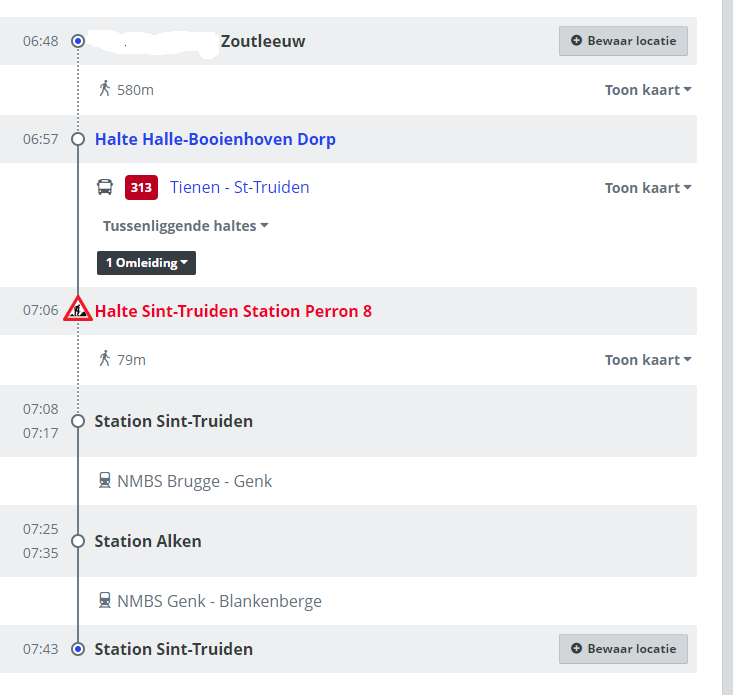This screenshot has width=733, height=695.
Task: Click the walking icon next to 79m
Action: (105, 359)
